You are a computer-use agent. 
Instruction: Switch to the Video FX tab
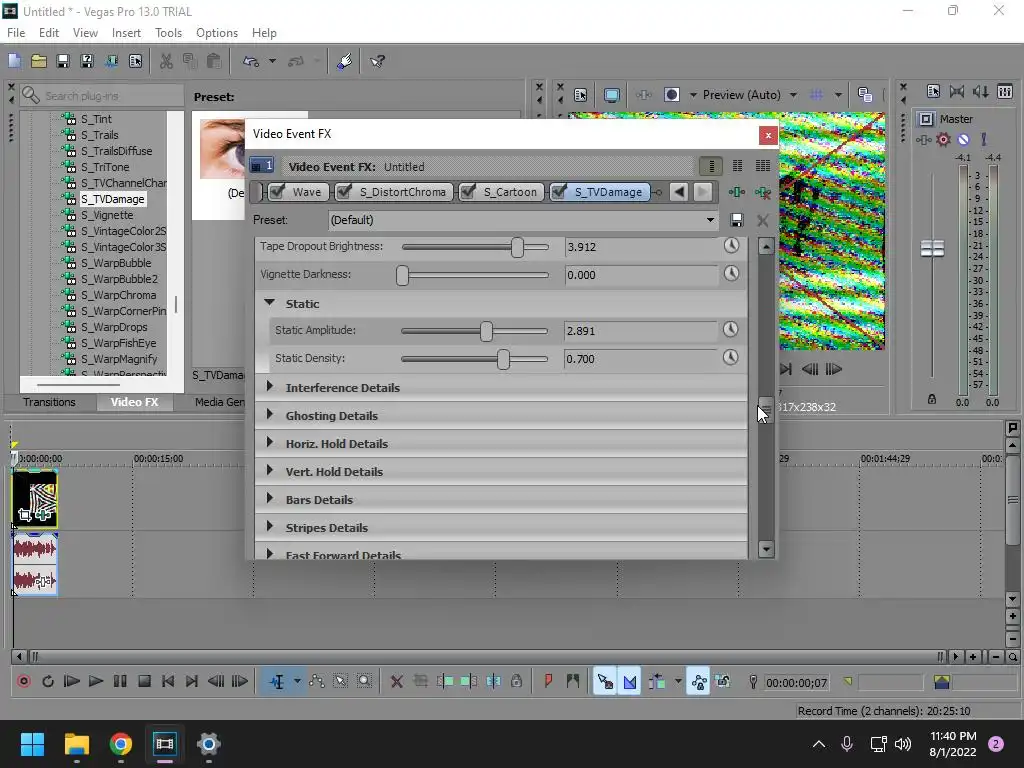pyautogui.click(x=135, y=402)
